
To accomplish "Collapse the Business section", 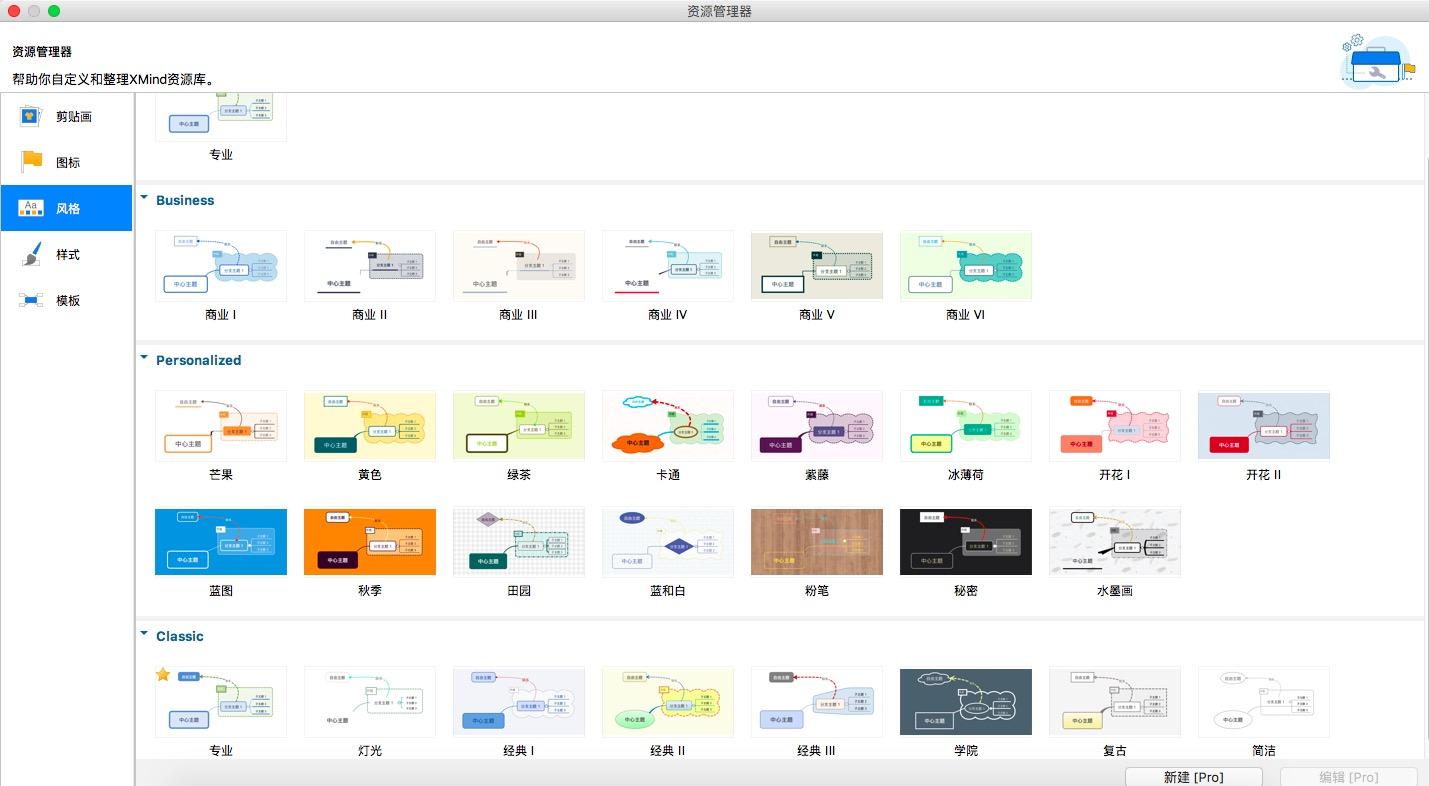I will (x=144, y=198).
